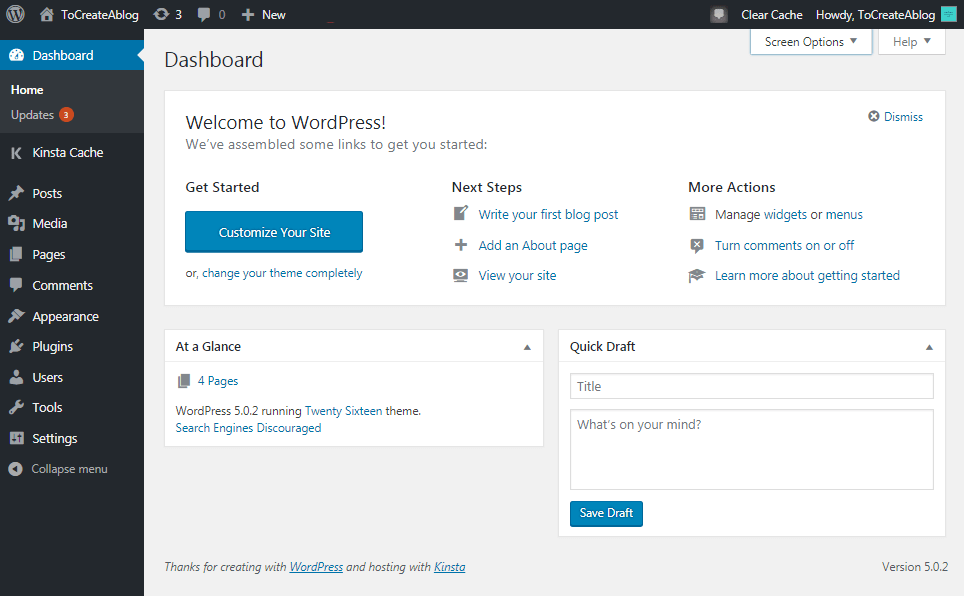Click the Users person icon
This screenshot has width=964, height=596.
pos(17,377)
